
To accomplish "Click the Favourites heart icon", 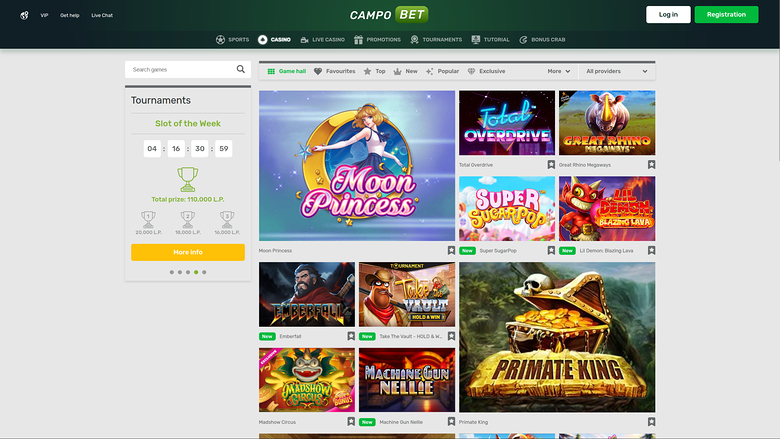I will pos(318,72).
